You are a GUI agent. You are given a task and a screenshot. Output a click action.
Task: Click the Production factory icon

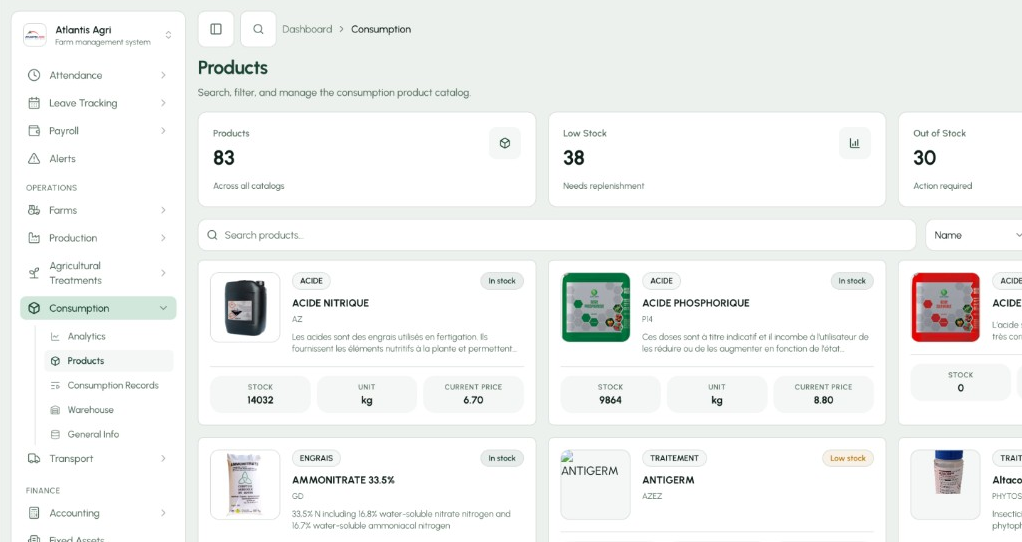tap(34, 238)
